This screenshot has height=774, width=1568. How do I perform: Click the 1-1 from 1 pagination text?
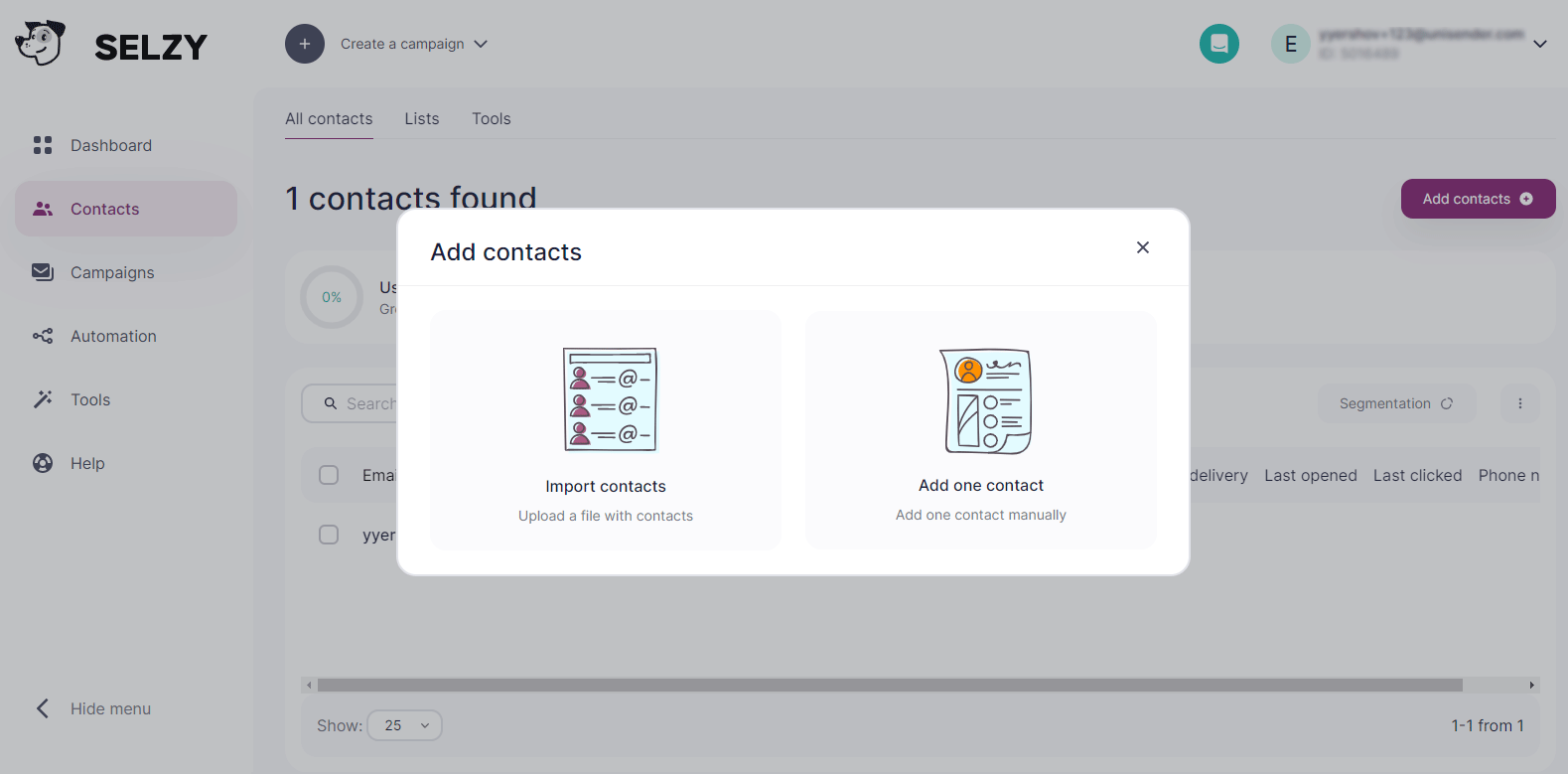coord(1488,725)
